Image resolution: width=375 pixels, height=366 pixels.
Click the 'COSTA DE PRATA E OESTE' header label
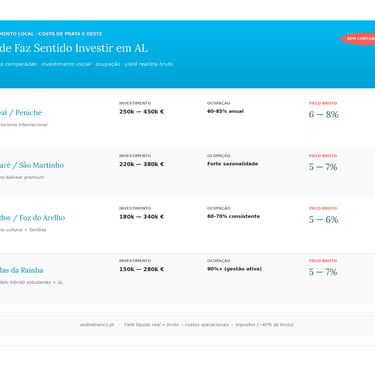(x=70, y=34)
